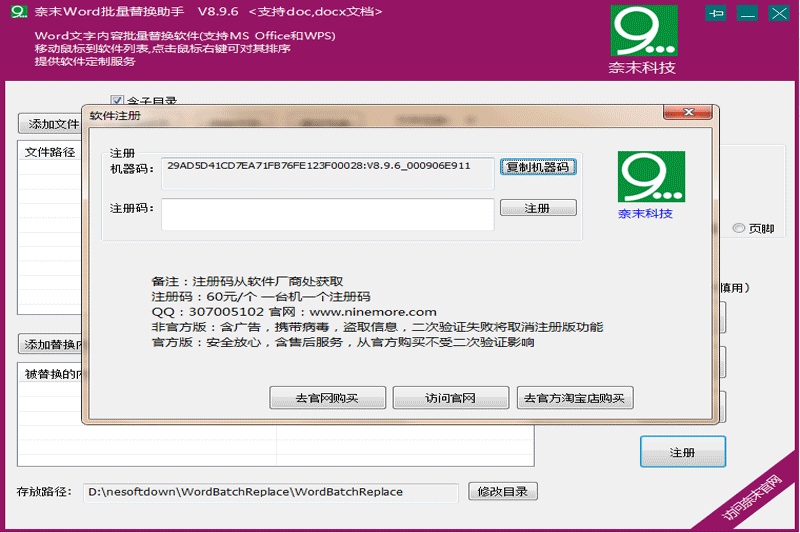Click the 访问奈末官网 corner ribbon
The image size is (800, 533).
point(752,498)
